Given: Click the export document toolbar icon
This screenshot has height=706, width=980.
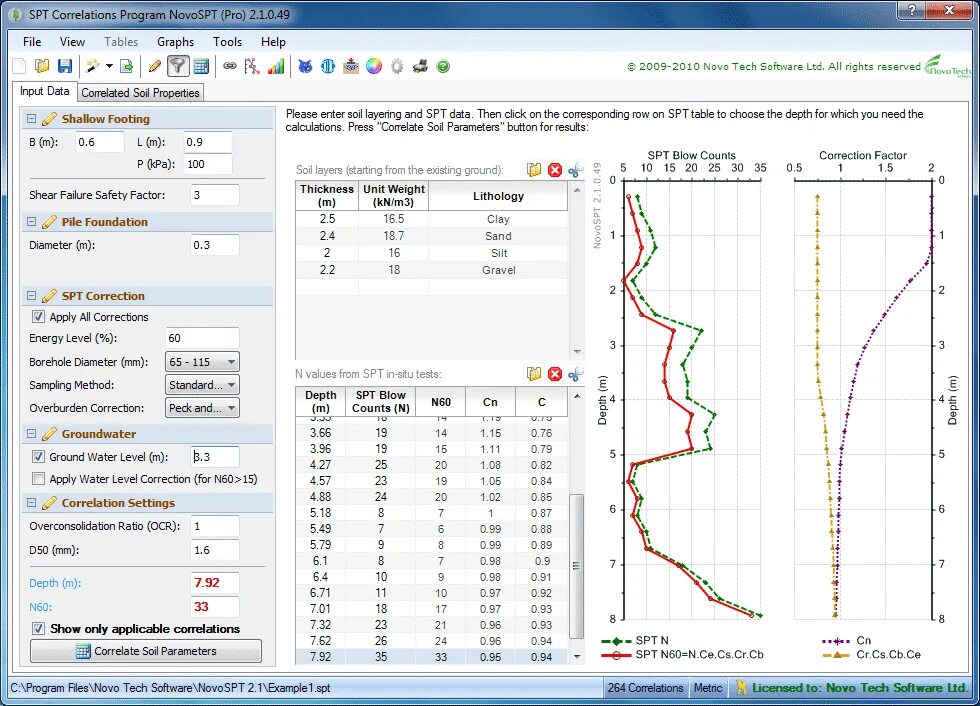Looking at the screenshot, I should pos(127,66).
